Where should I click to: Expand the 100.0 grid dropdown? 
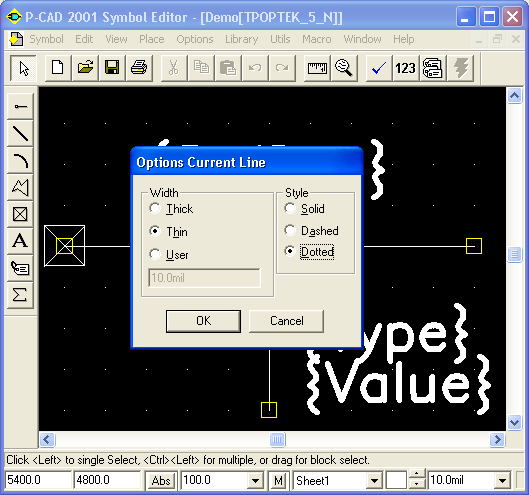tap(255, 480)
